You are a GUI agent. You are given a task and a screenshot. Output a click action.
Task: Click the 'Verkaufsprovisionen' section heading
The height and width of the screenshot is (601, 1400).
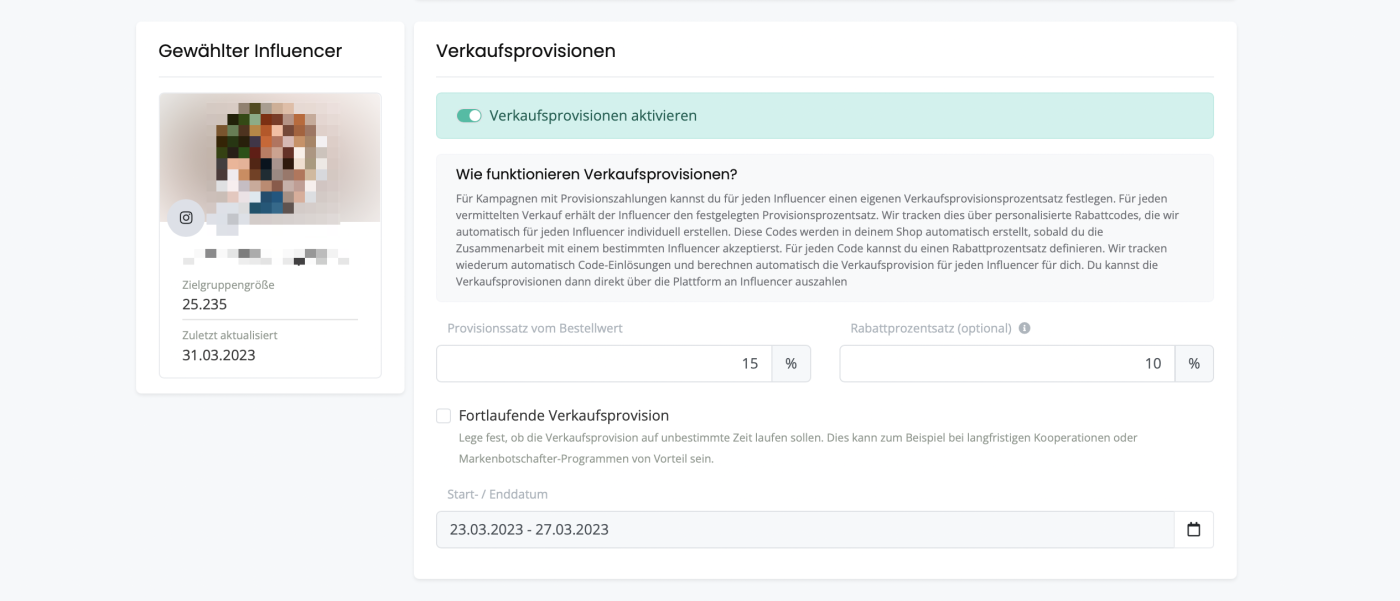pos(526,51)
